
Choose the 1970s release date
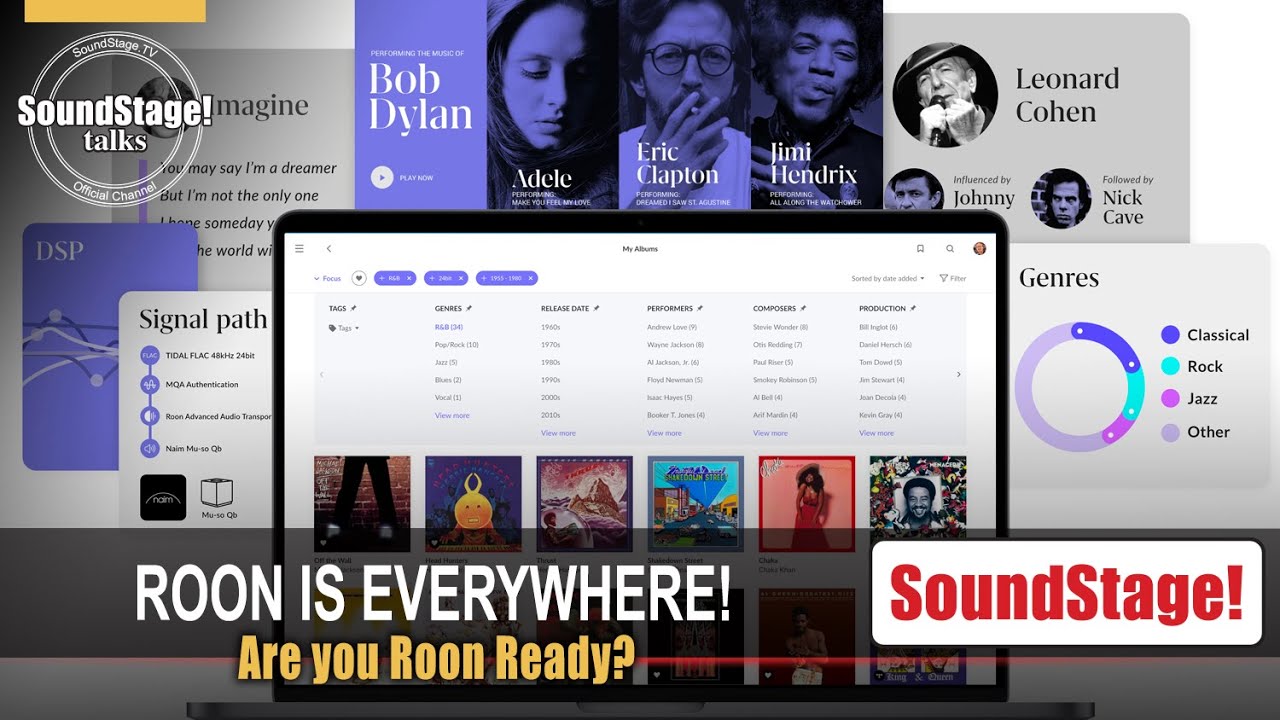click(551, 345)
